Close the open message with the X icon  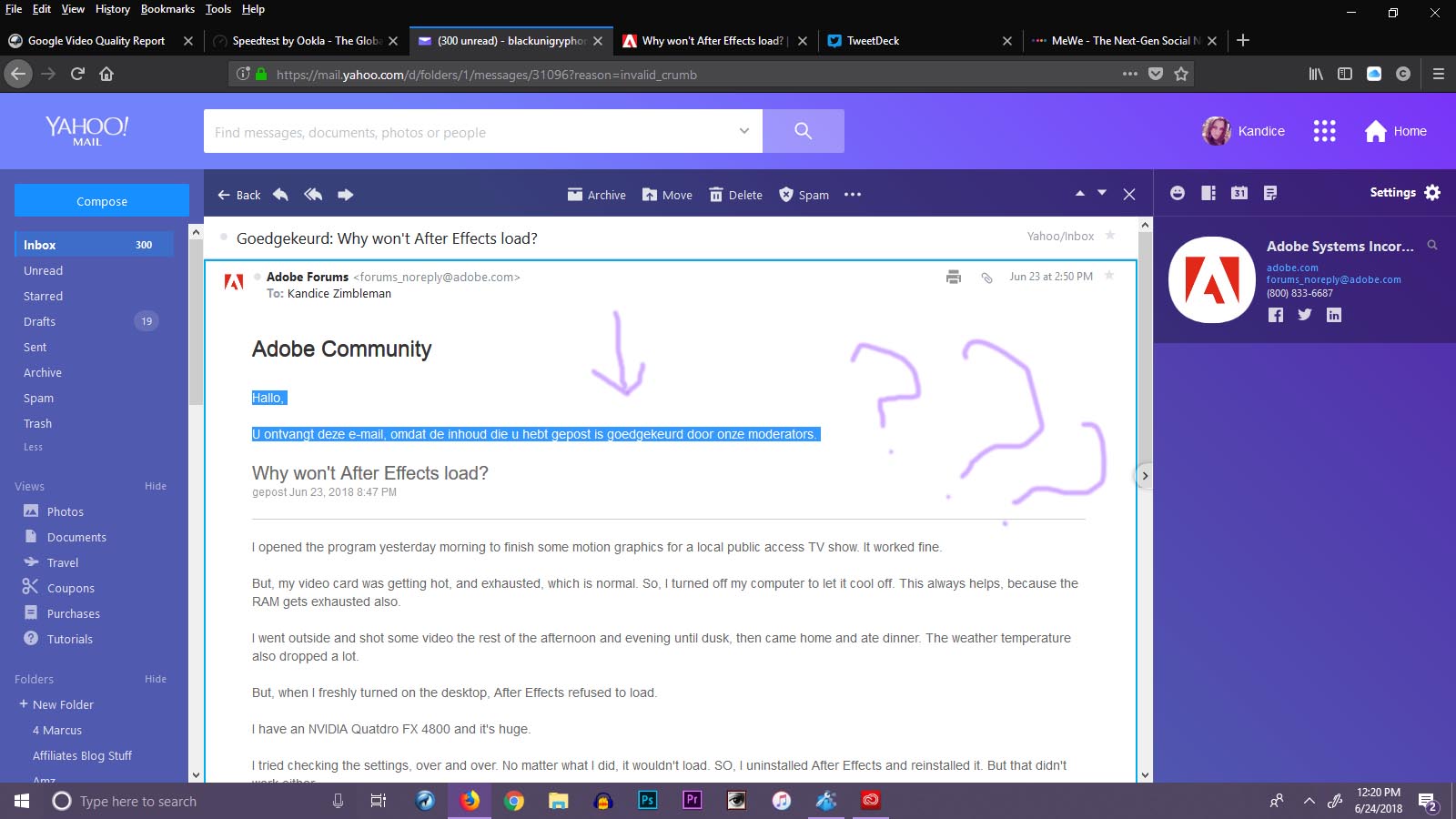click(x=1129, y=194)
